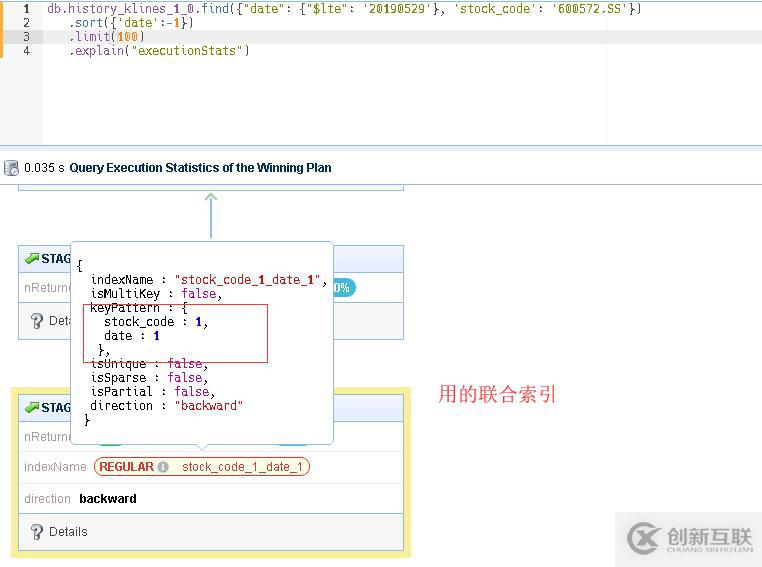
Task: Click line number 3 in the editor gutter
Action: pyautogui.click(x=26, y=37)
